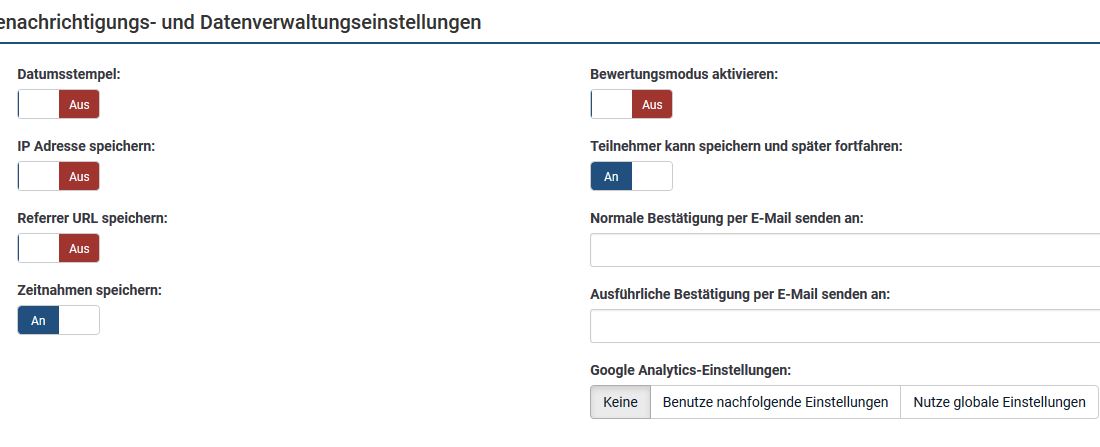
Task: Click the 'IP Adresse speichern:' label text
Action: point(86,146)
